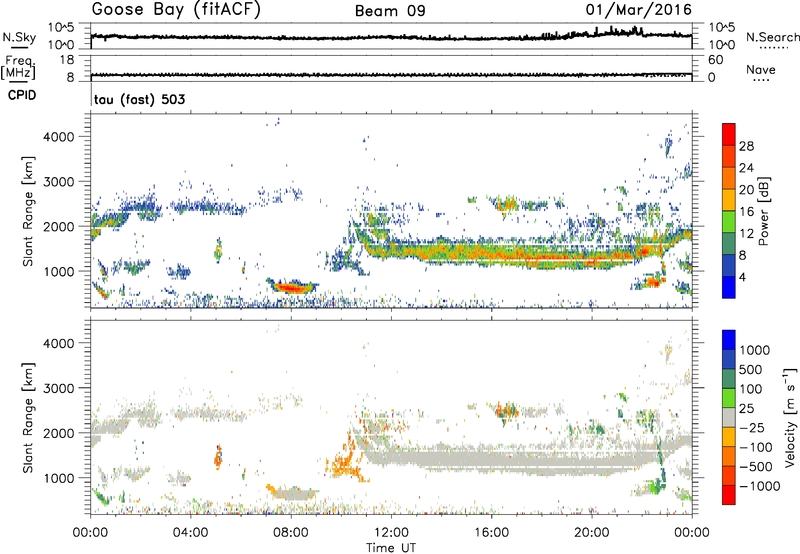
Task: Click the 'Velocity [m s⁻¹]' colorbar title
Action: tap(790, 417)
